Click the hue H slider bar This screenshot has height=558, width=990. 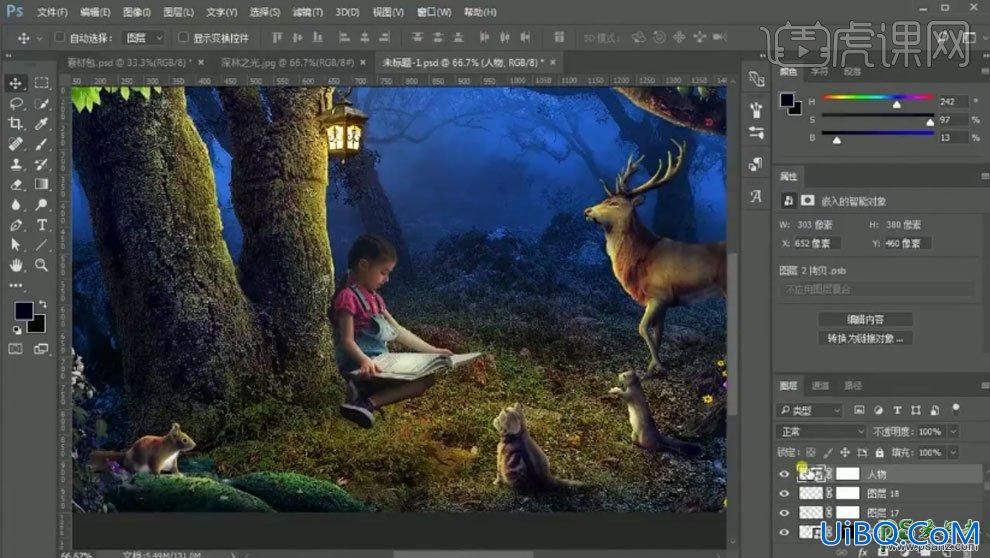(878, 98)
